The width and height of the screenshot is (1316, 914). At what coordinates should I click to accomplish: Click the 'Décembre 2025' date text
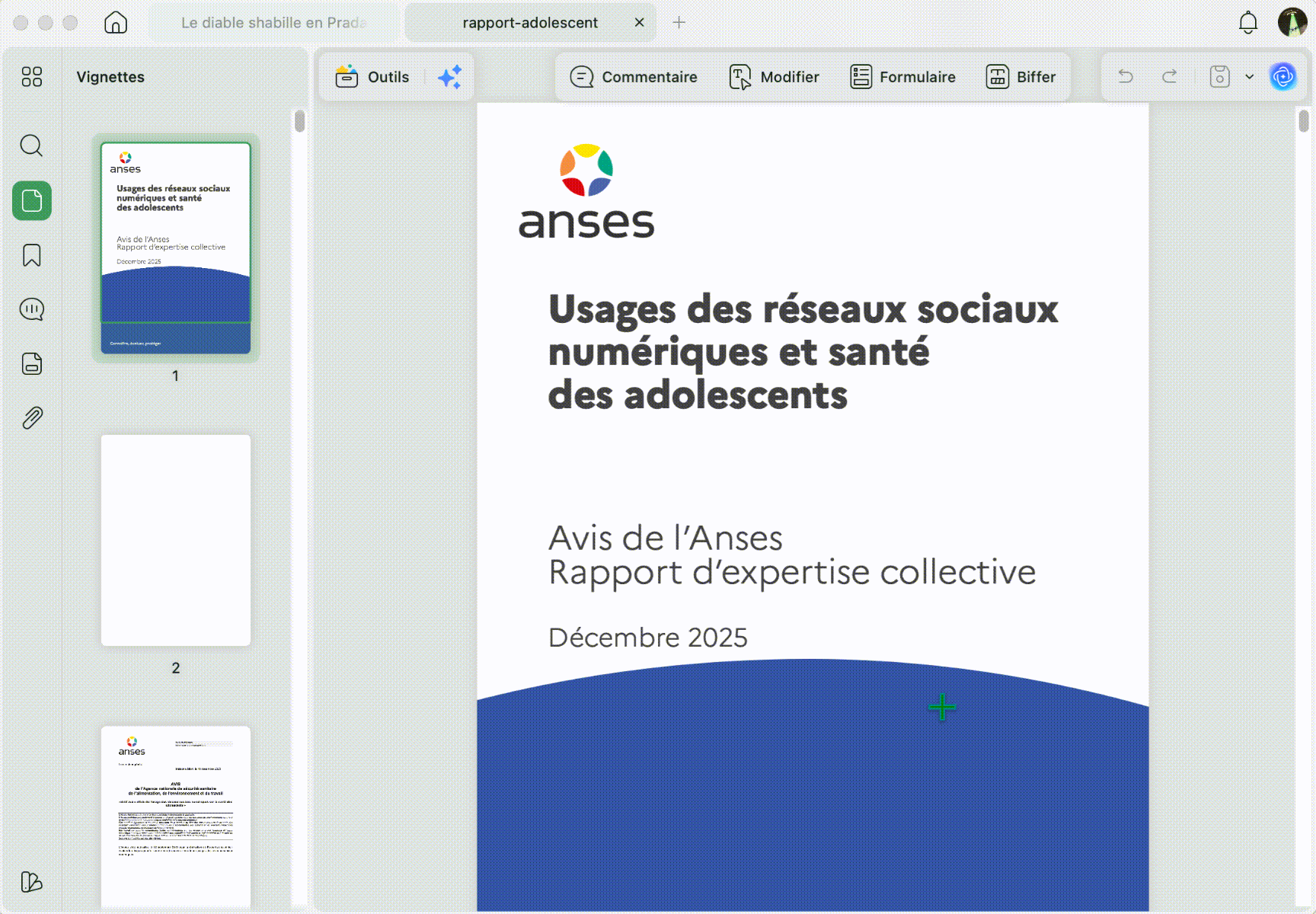648,638
